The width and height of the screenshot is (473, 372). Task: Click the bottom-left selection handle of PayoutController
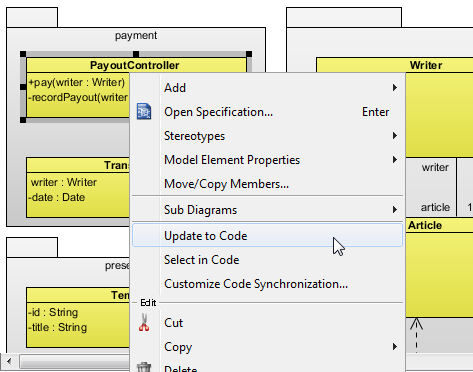point(23,120)
